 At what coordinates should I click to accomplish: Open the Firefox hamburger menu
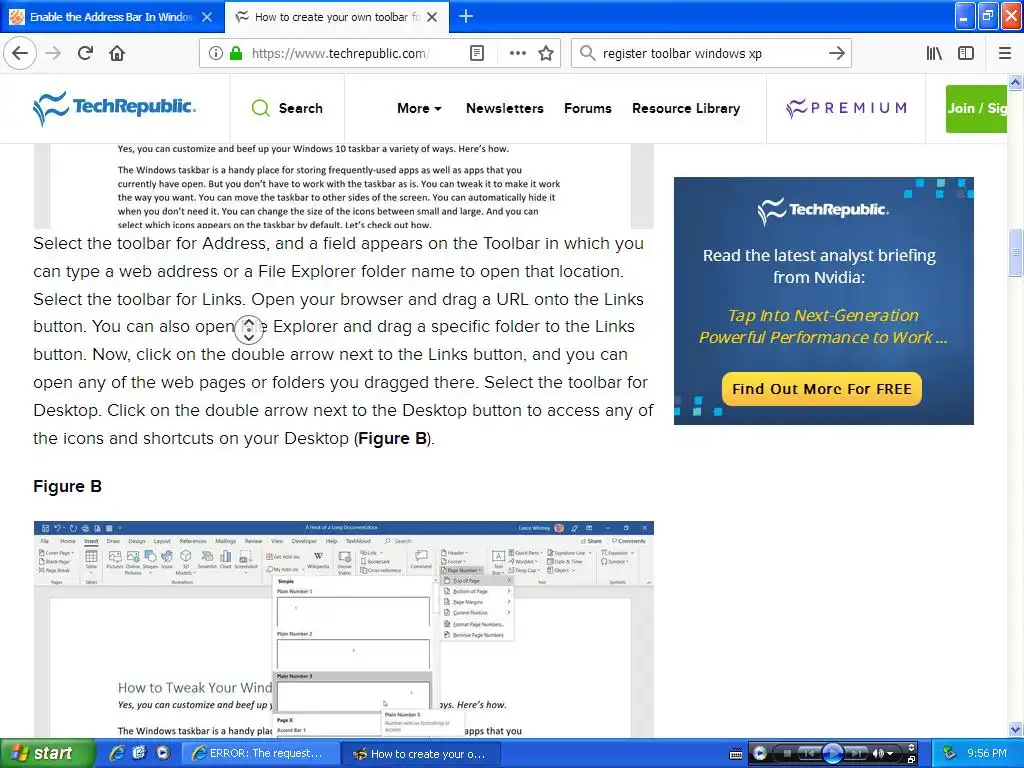click(1004, 54)
